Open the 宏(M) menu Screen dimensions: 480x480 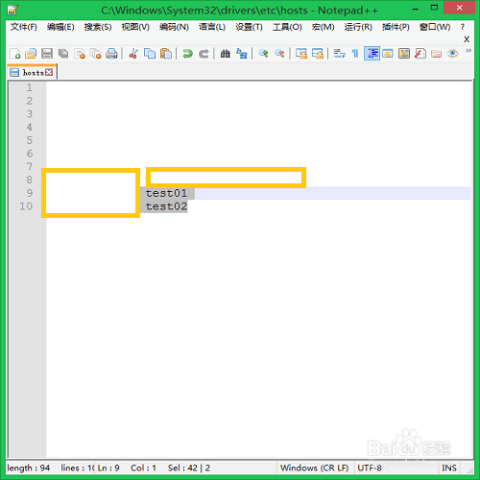(323, 27)
